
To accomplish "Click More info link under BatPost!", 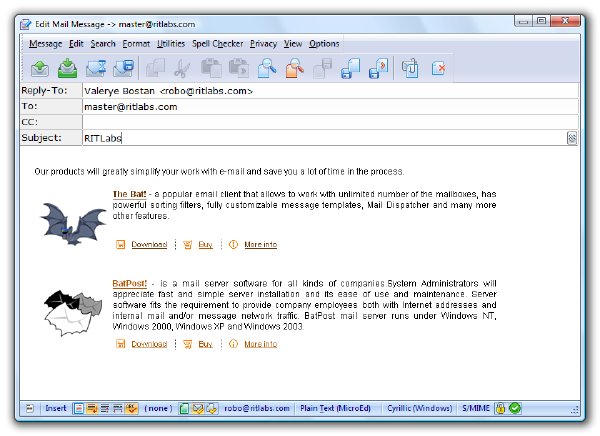I will pyautogui.click(x=261, y=344).
